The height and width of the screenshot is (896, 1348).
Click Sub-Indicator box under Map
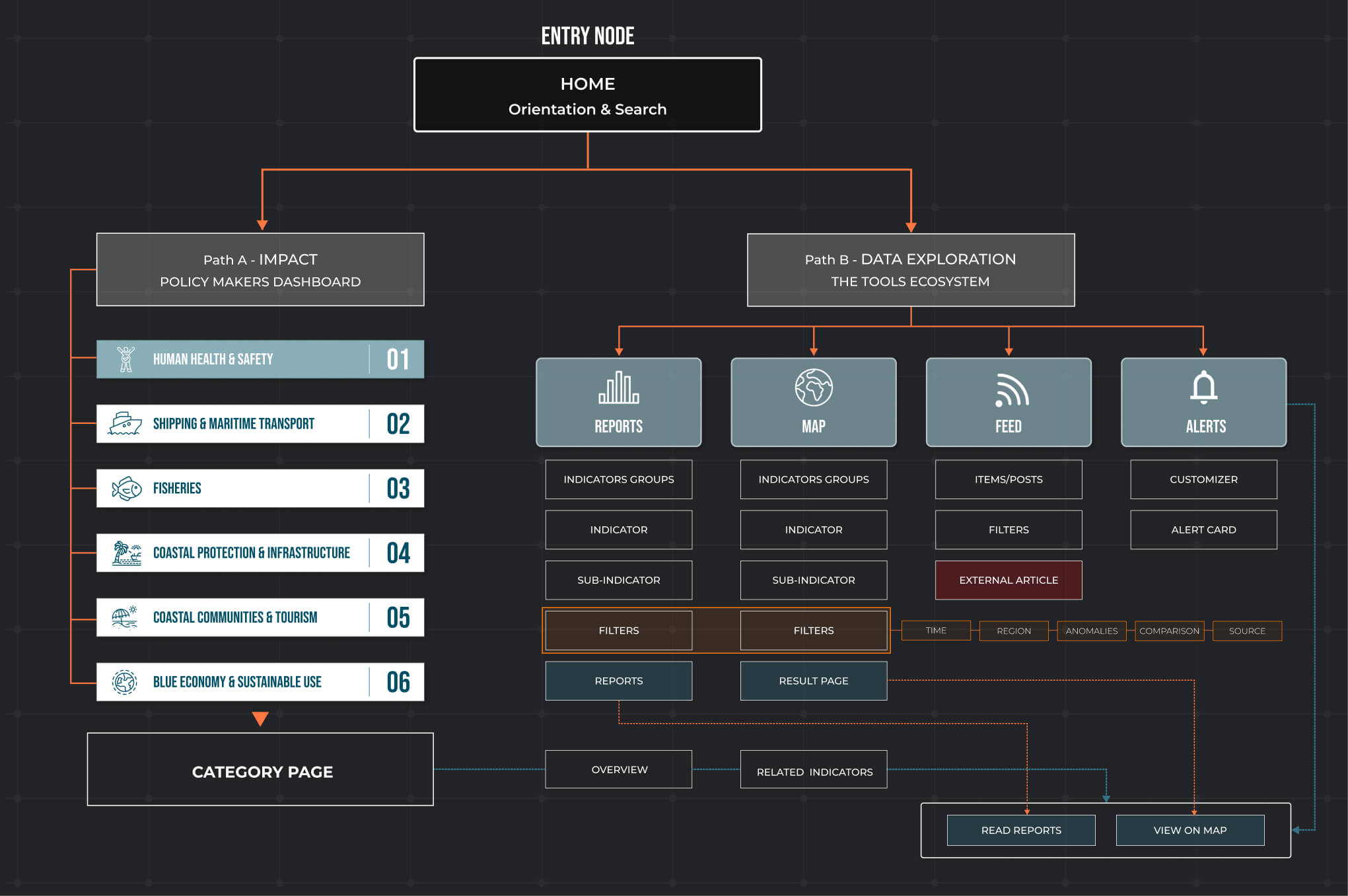814,580
